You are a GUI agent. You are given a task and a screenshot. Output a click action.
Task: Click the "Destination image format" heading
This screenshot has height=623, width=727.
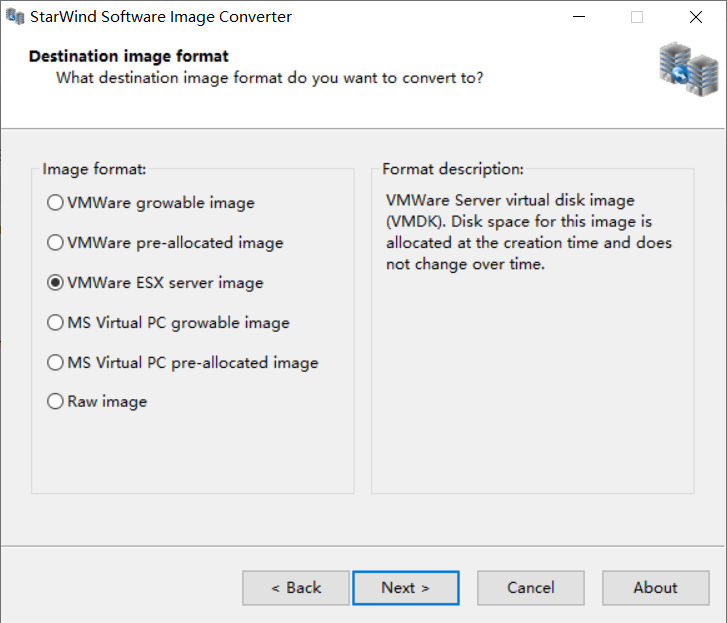[x=129, y=56]
